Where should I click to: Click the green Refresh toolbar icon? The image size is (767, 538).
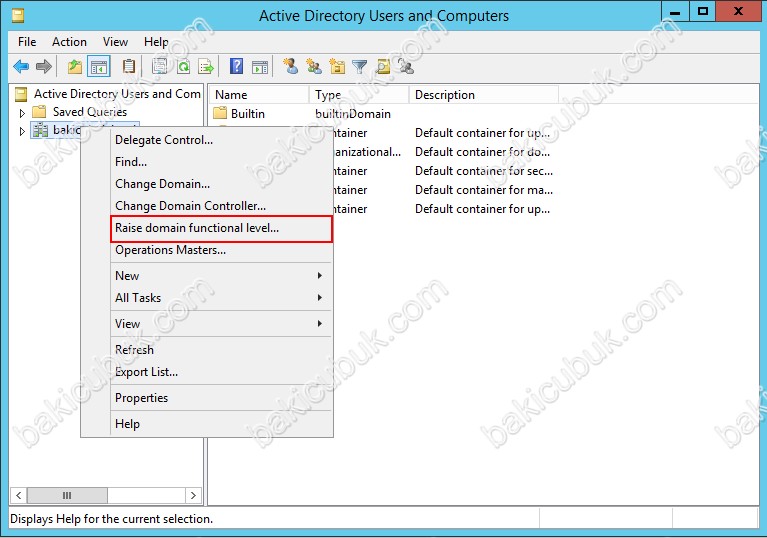(183, 67)
